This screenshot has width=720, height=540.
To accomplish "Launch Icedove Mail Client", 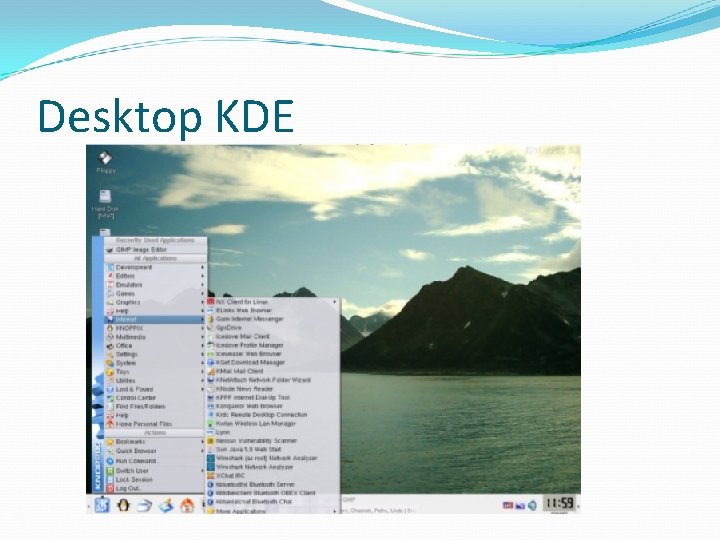I will [x=273, y=336].
